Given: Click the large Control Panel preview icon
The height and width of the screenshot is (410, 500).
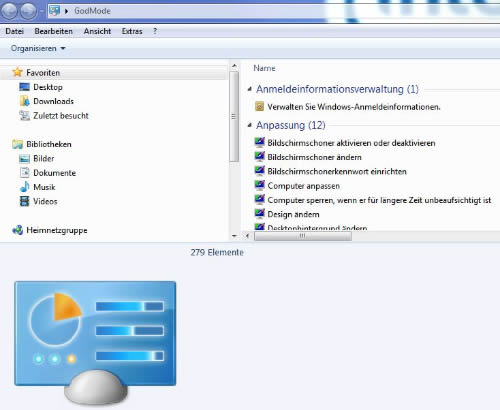Looking at the screenshot, I should pyautogui.click(x=95, y=343).
